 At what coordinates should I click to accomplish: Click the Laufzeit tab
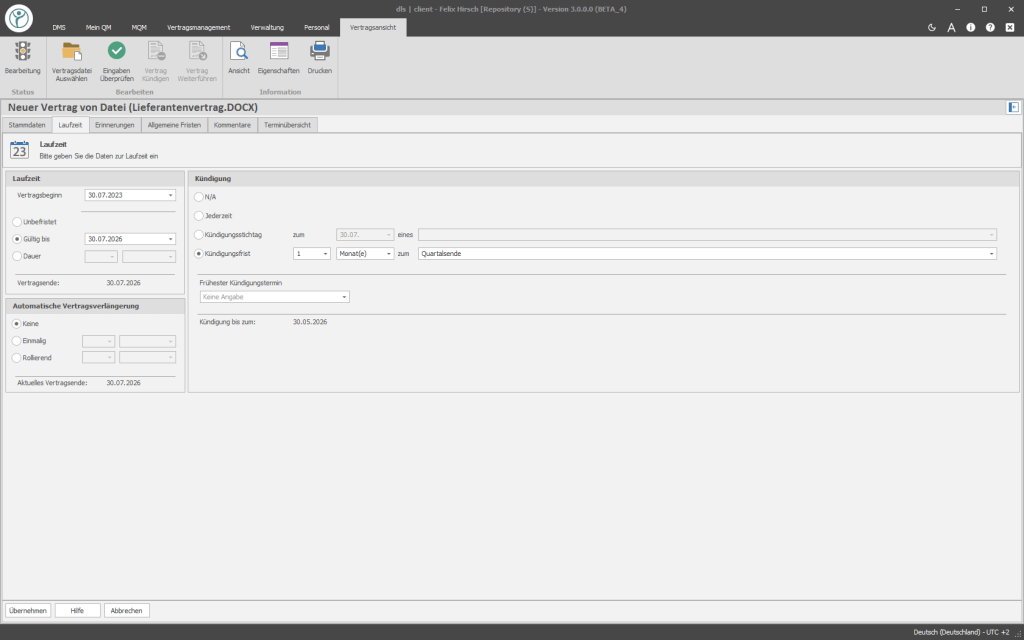click(x=71, y=125)
